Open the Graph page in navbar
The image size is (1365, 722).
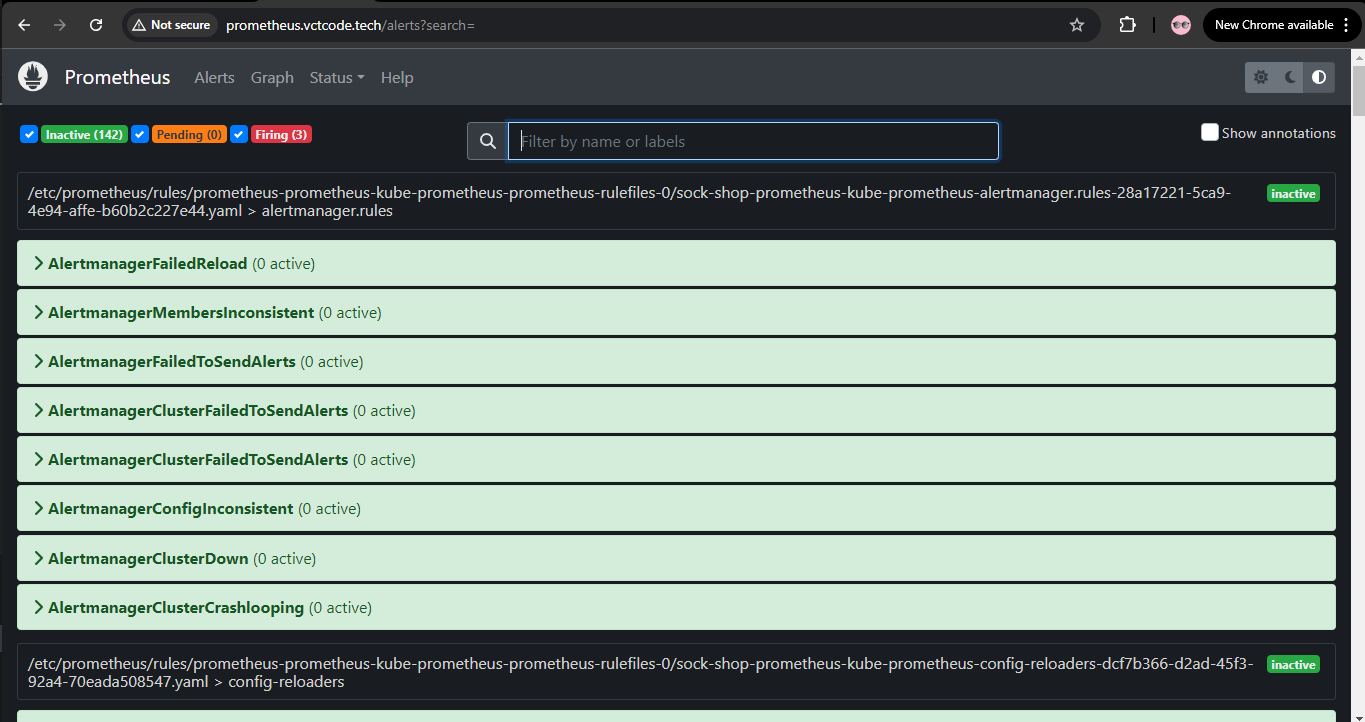pyautogui.click(x=272, y=77)
